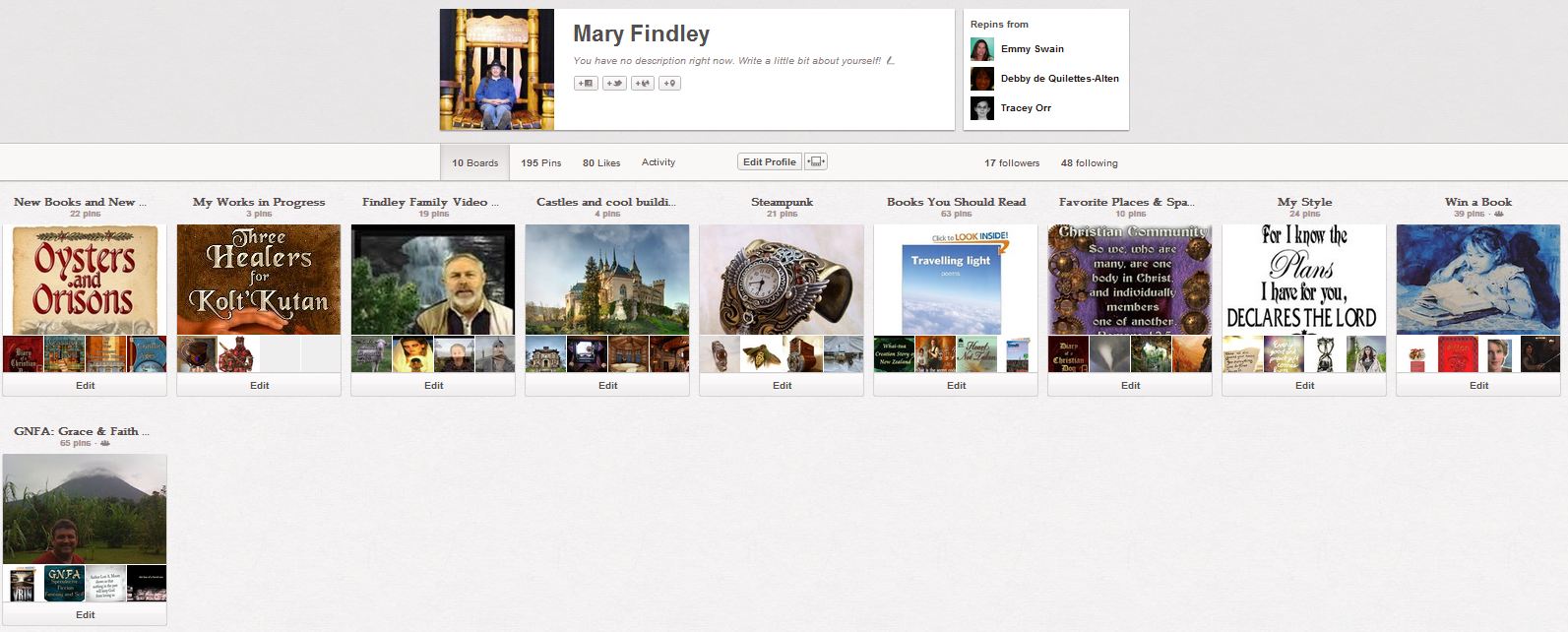This screenshot has width=1568, height=632.
Task: Click the add location pin icon
Action: click(x=669, y=84)
